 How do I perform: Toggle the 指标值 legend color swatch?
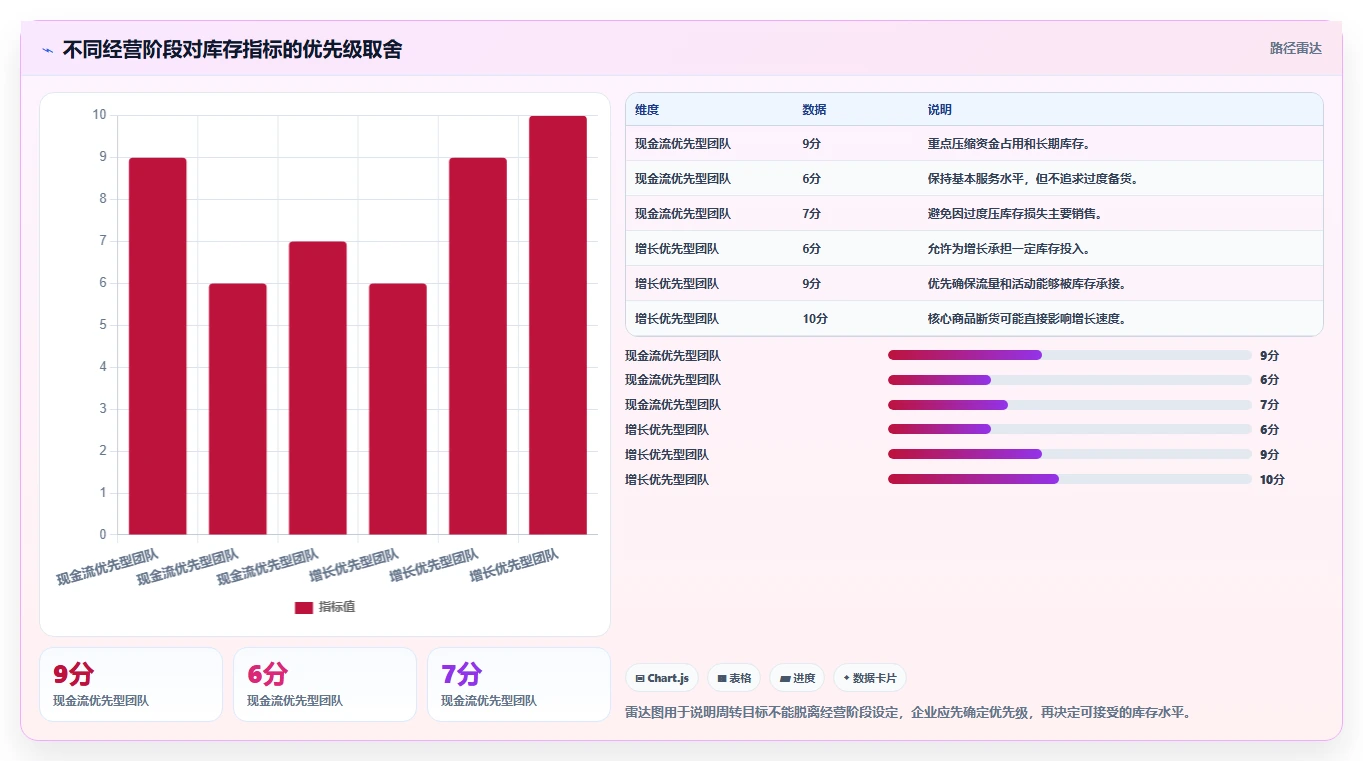click(304, 608)
